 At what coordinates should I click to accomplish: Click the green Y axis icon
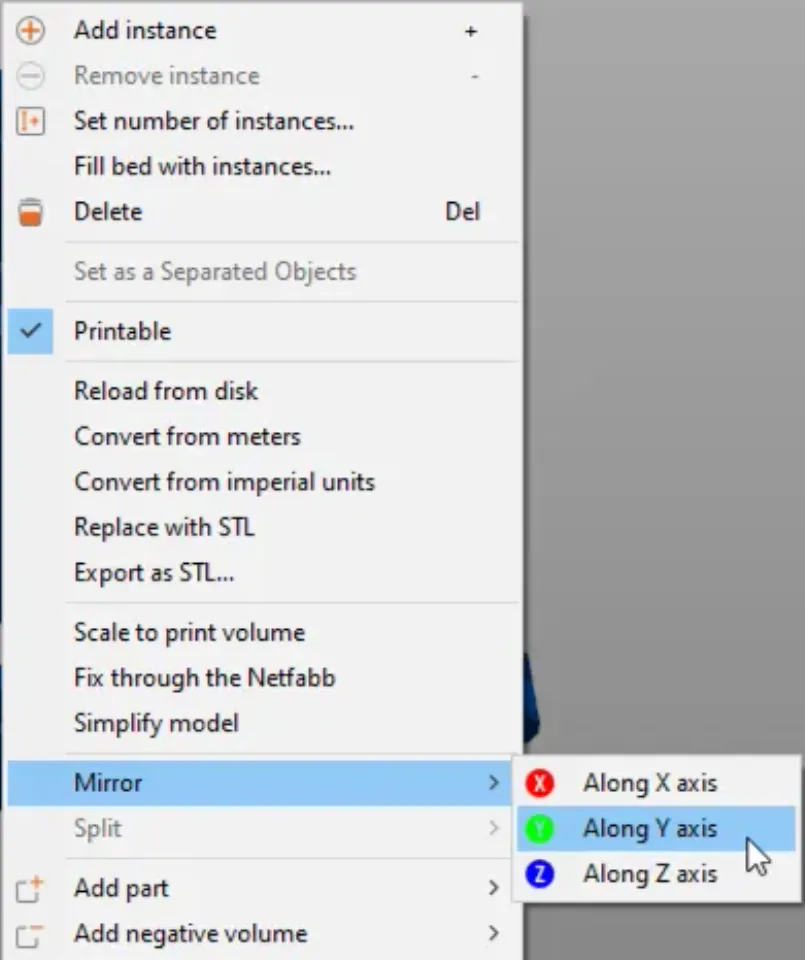[x=540, y=829]
